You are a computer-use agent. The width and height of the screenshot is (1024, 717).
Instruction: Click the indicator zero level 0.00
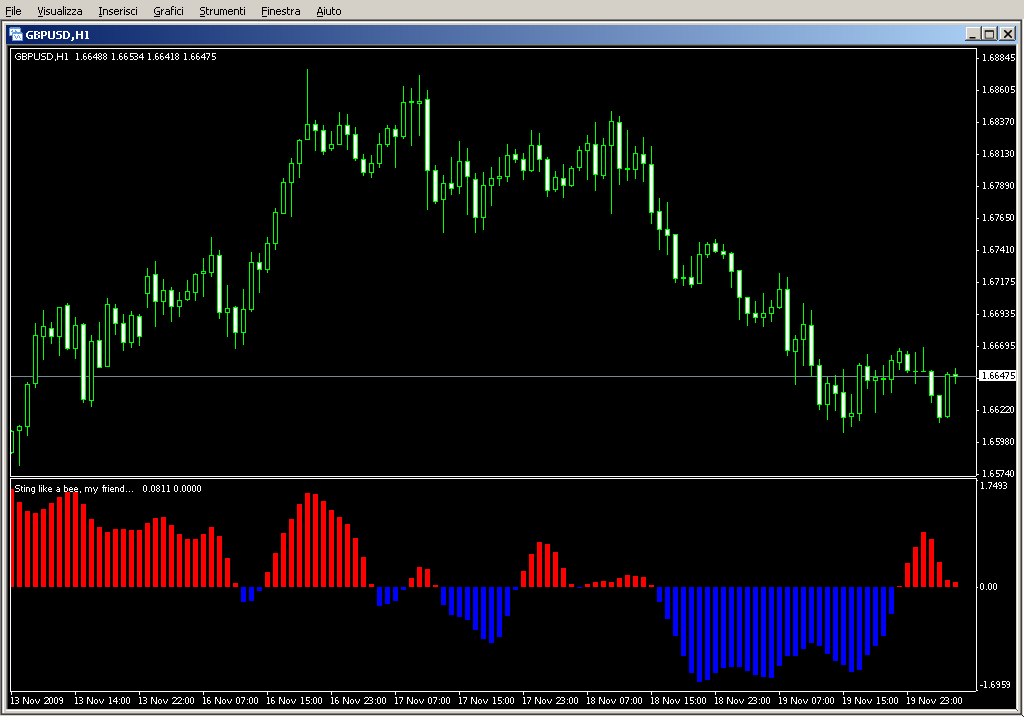point(988,586)
